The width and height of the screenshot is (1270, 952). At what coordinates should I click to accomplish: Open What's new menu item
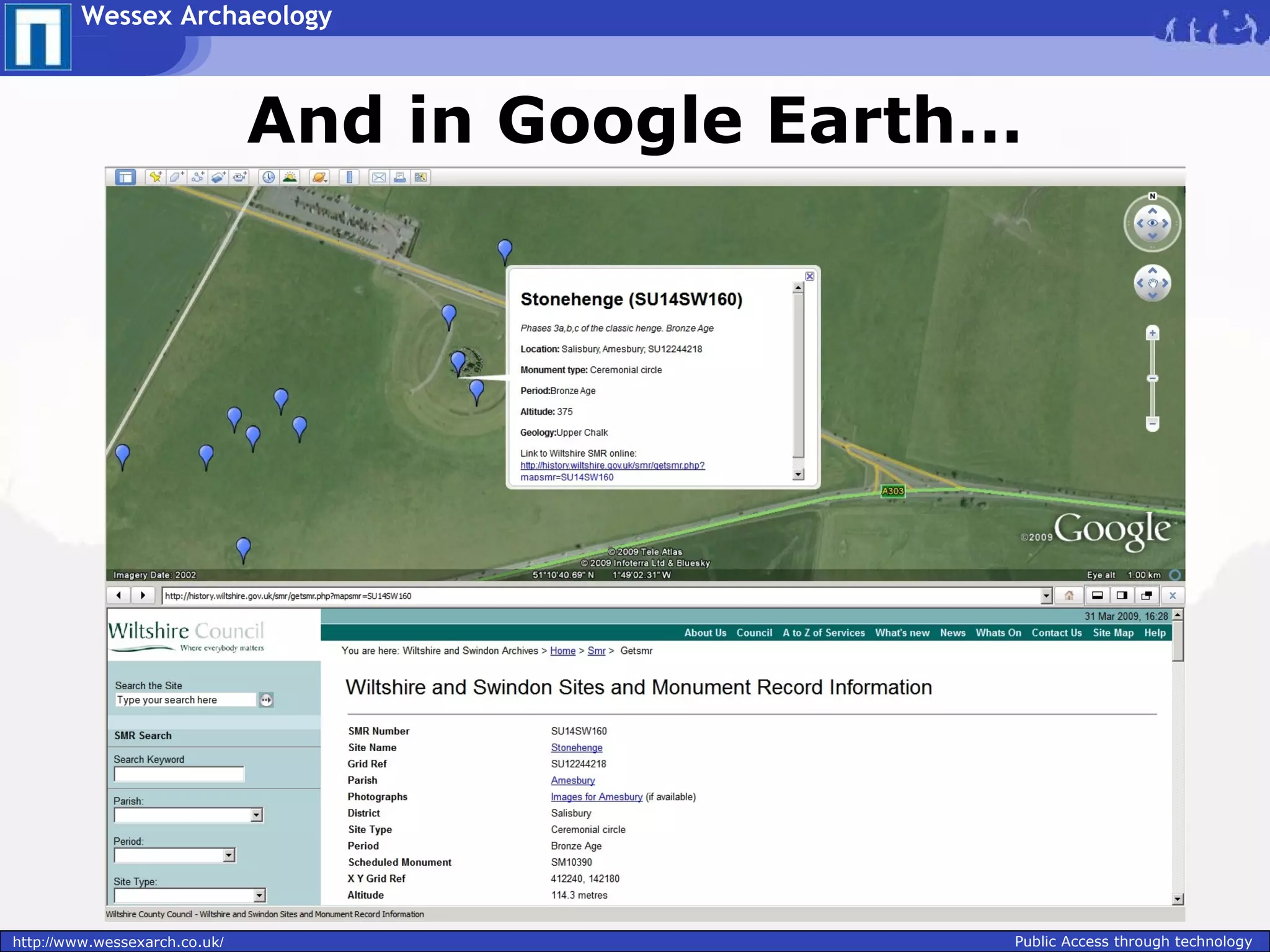click(x=902, y=633)
